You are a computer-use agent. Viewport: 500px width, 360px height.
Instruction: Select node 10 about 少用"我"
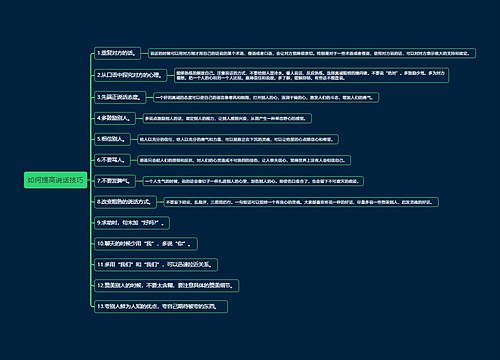pos(146,244)
